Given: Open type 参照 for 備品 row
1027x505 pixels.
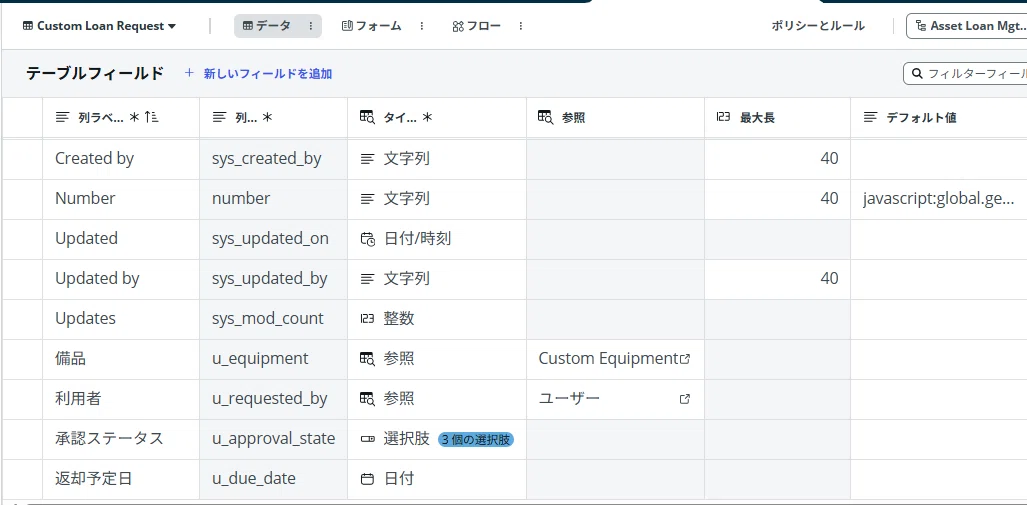Looking at the screenshot, I should [437, 358].
